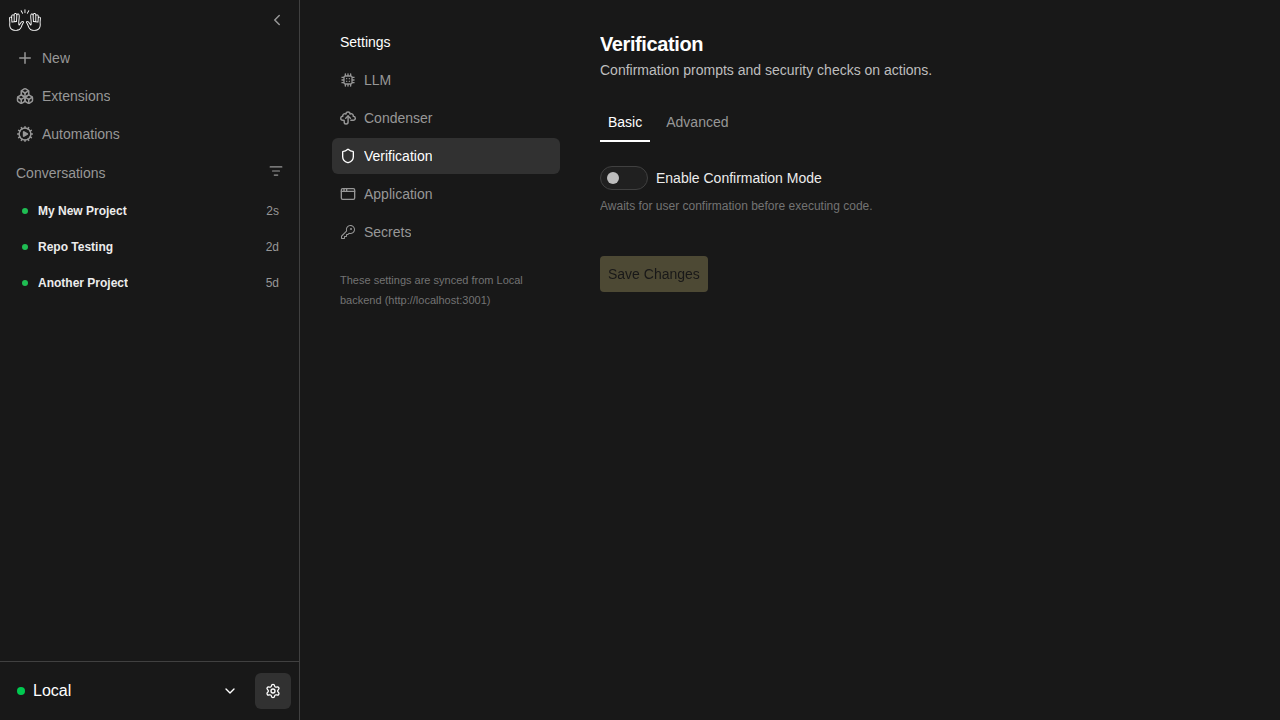Viewport: 1280px width, 720px height.
Task: Open Another Project conversation
Action: coord(150,283)
